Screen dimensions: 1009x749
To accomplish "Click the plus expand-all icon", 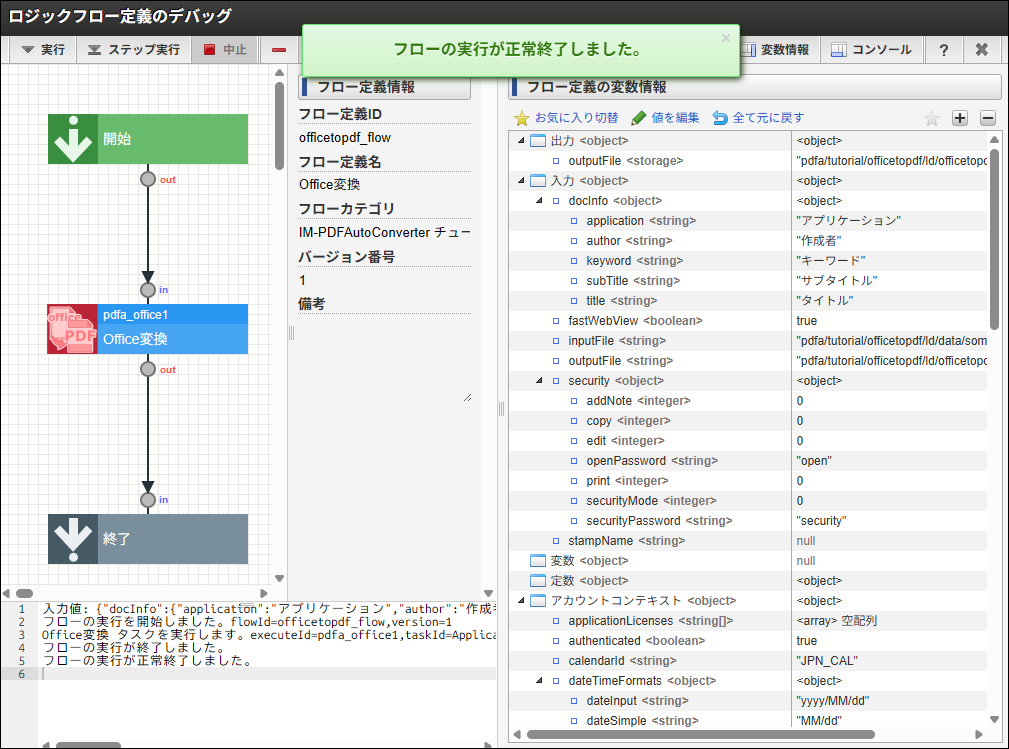I will coord(960,118).
